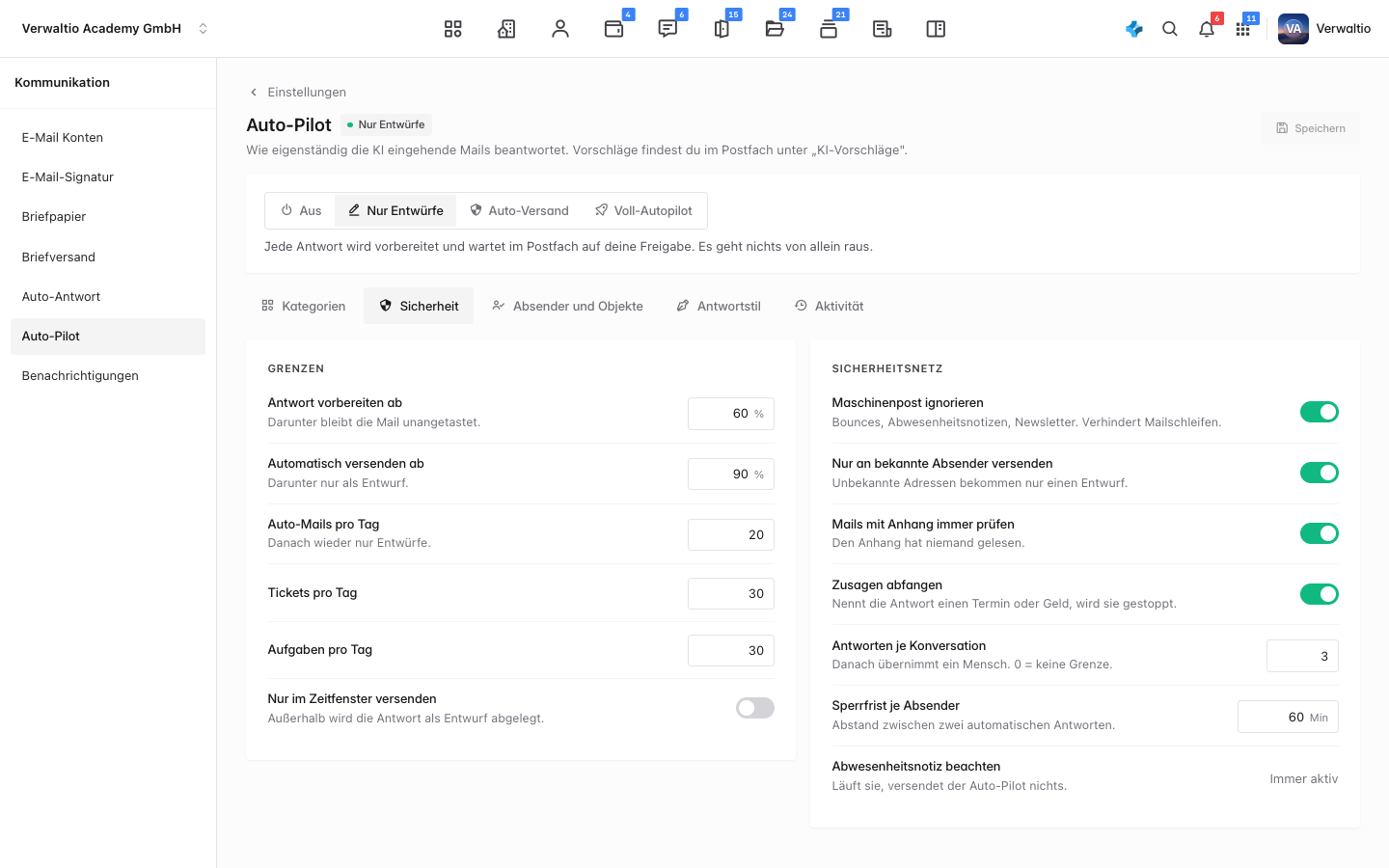Image resolution: width=1389 pixels, height=868 pixels.
Task: Click the Antworten je Konversation field
Action: pyautogui.click(x=1302, y=657)
